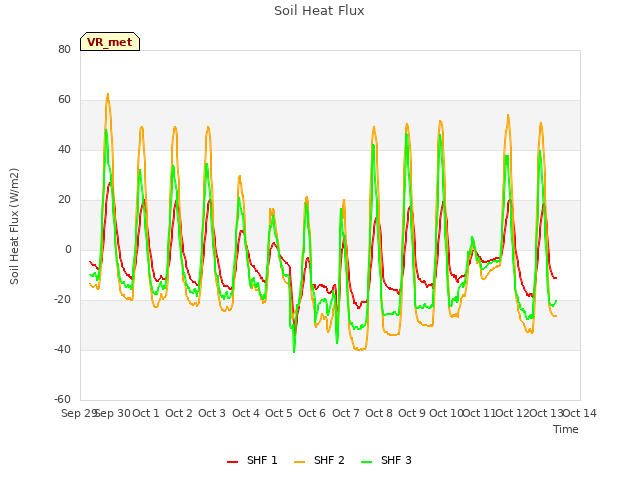Image resolution: width=640 pixels, height=480 pixels.
Task: Click the SHF 2 trough near -40 on Oct 7
Action: (x=360, y=349)
